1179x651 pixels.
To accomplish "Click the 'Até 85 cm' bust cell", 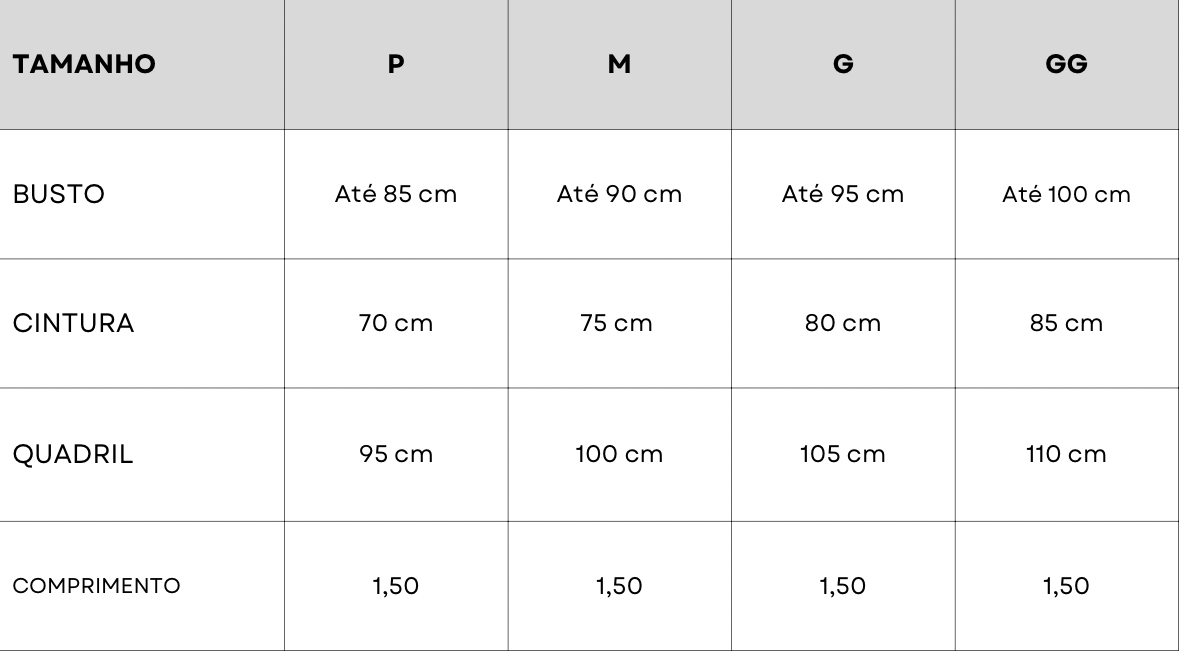I will pyautogui.click(x=396, y=194).
